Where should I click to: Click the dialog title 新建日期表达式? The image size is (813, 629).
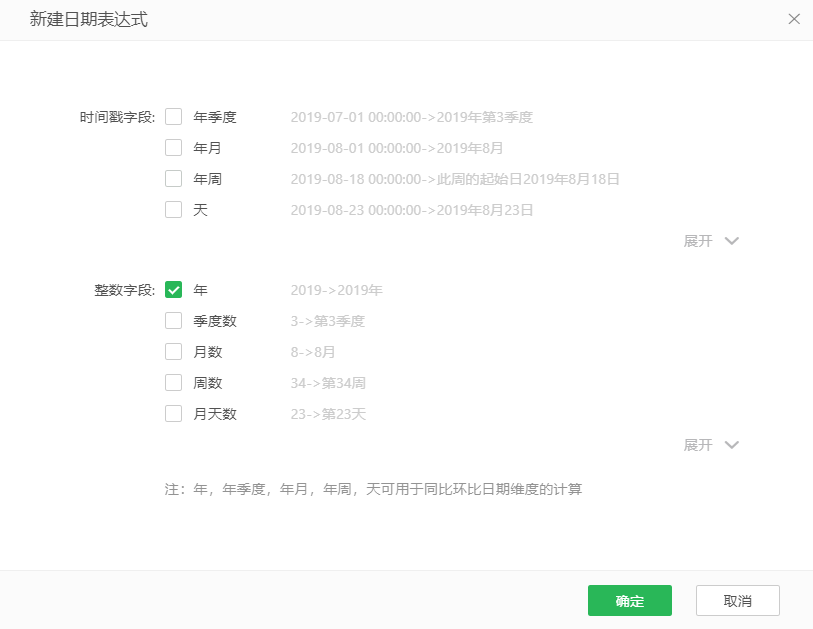pyautogui.click(x=89, y=19)
